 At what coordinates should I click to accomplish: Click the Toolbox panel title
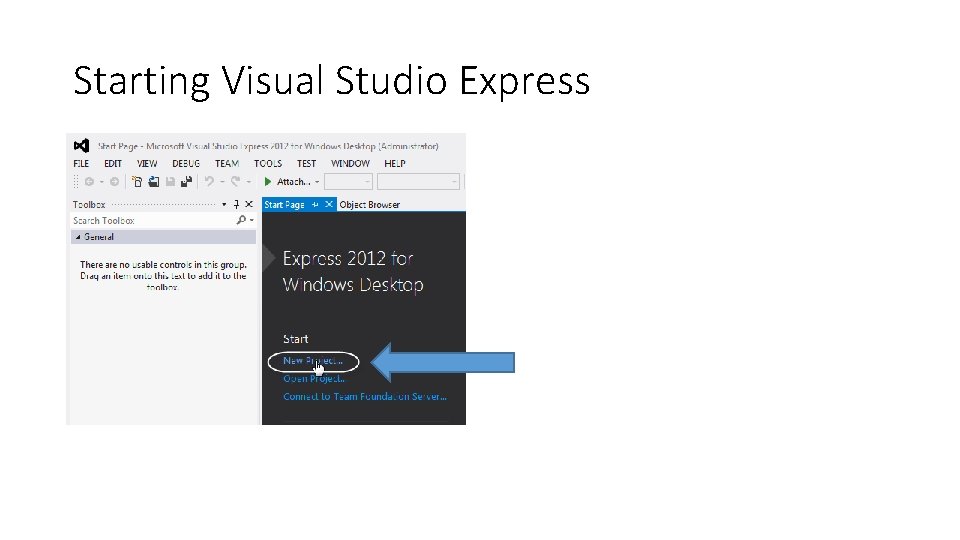click(89, 204)
